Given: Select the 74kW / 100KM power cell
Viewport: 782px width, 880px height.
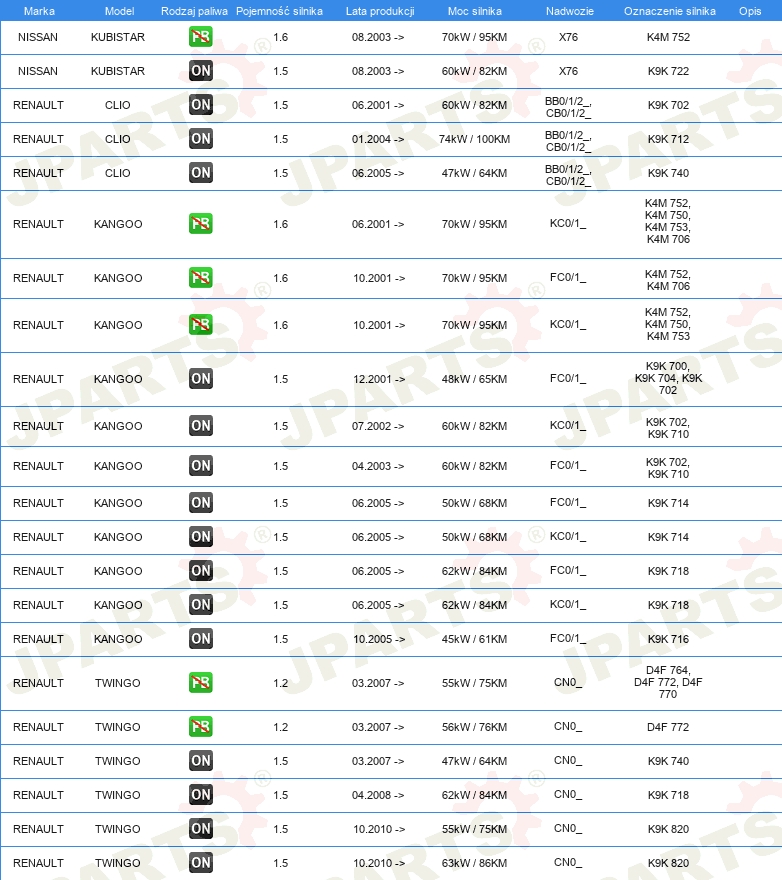Looking at the screenshot, I should pyautogui.click(x=474, y=139).
